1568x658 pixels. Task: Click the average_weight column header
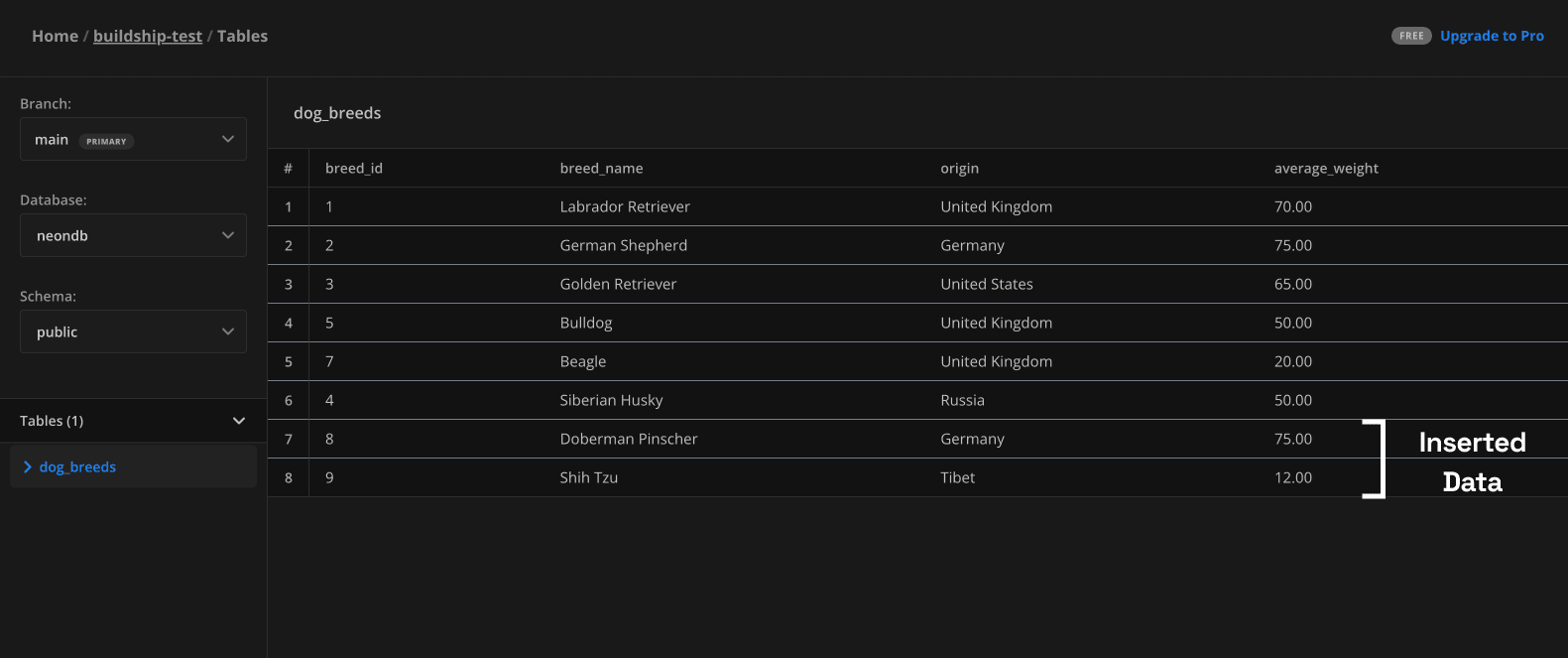pyautogui.click(x=1325, y=169)
